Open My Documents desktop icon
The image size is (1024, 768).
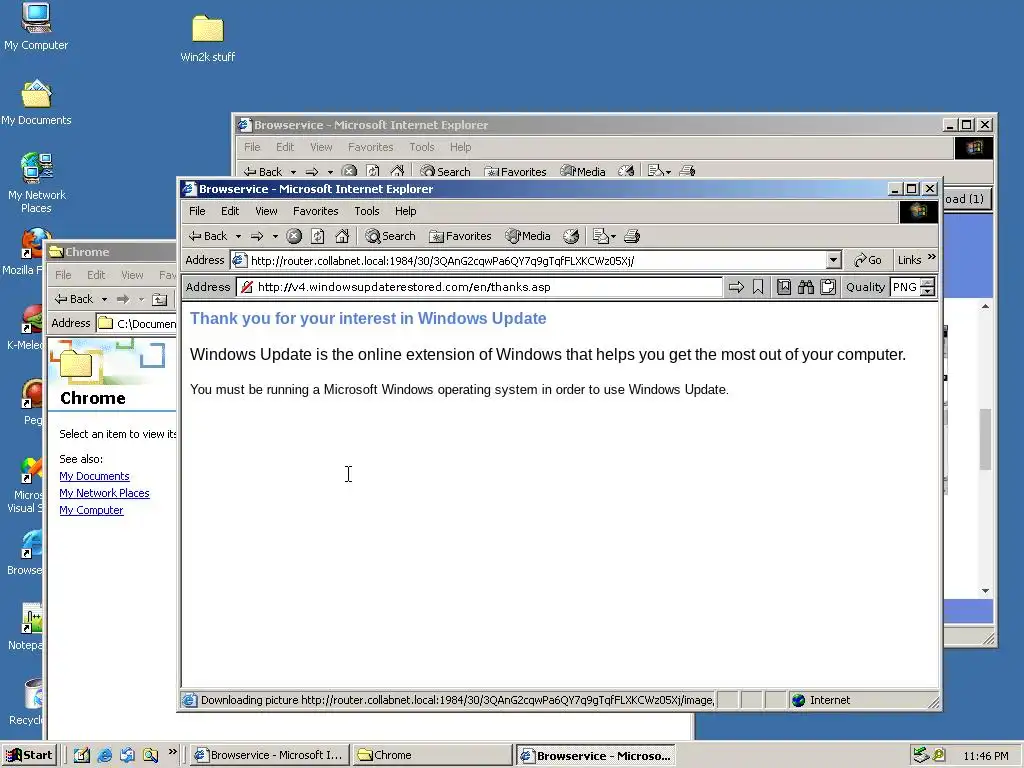pyautogui.click(x=36, y=103)
